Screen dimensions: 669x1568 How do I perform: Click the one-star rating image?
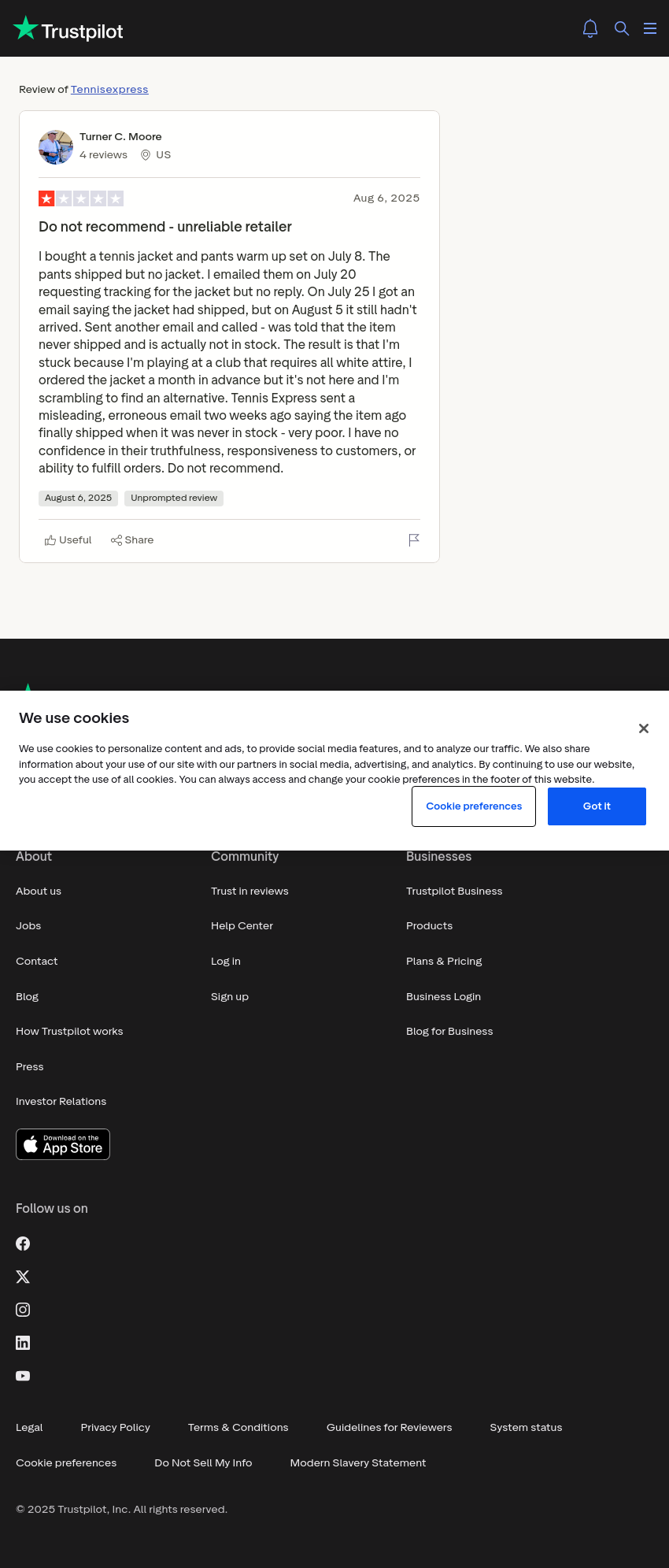(81, 198)
